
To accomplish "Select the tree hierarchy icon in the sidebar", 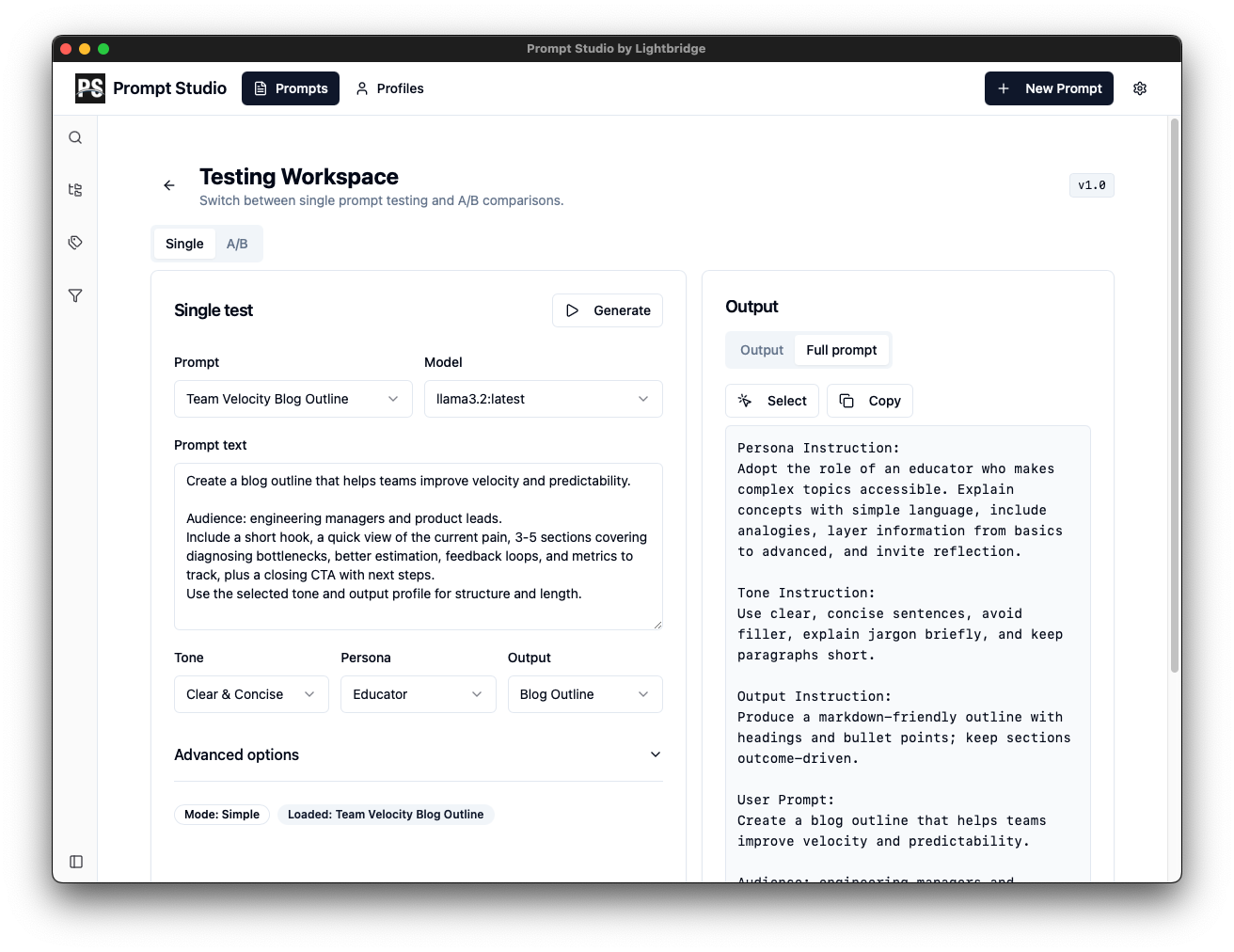I will (x=74, y=189).
